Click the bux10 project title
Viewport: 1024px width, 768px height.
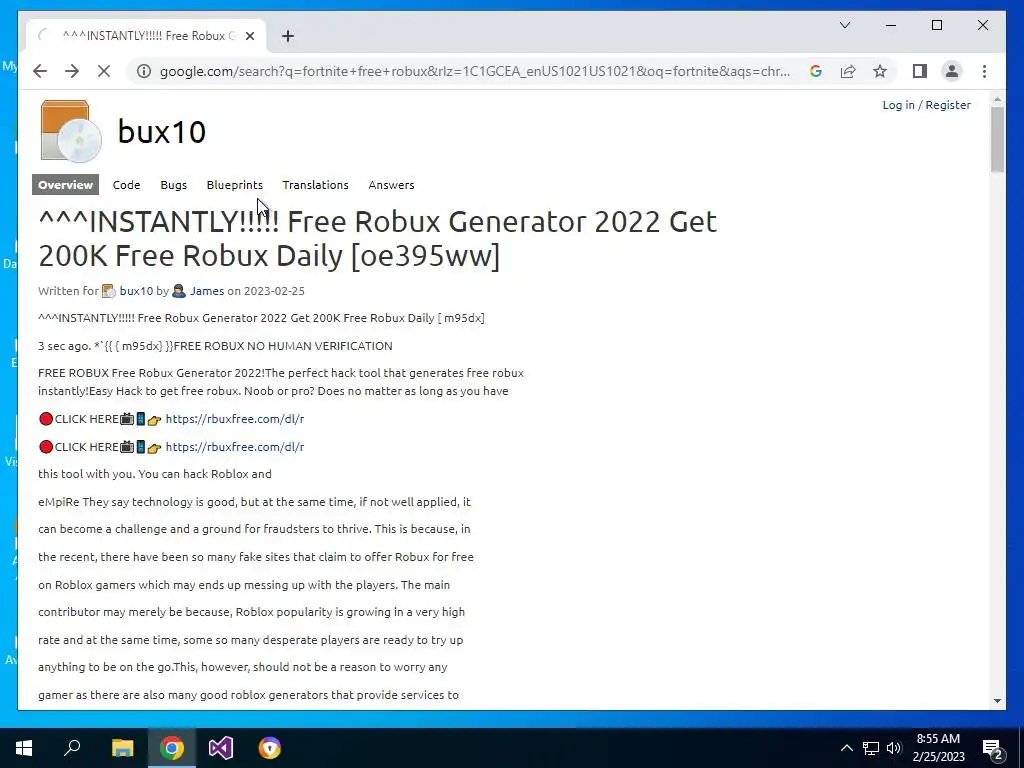[x=162, y=132]
